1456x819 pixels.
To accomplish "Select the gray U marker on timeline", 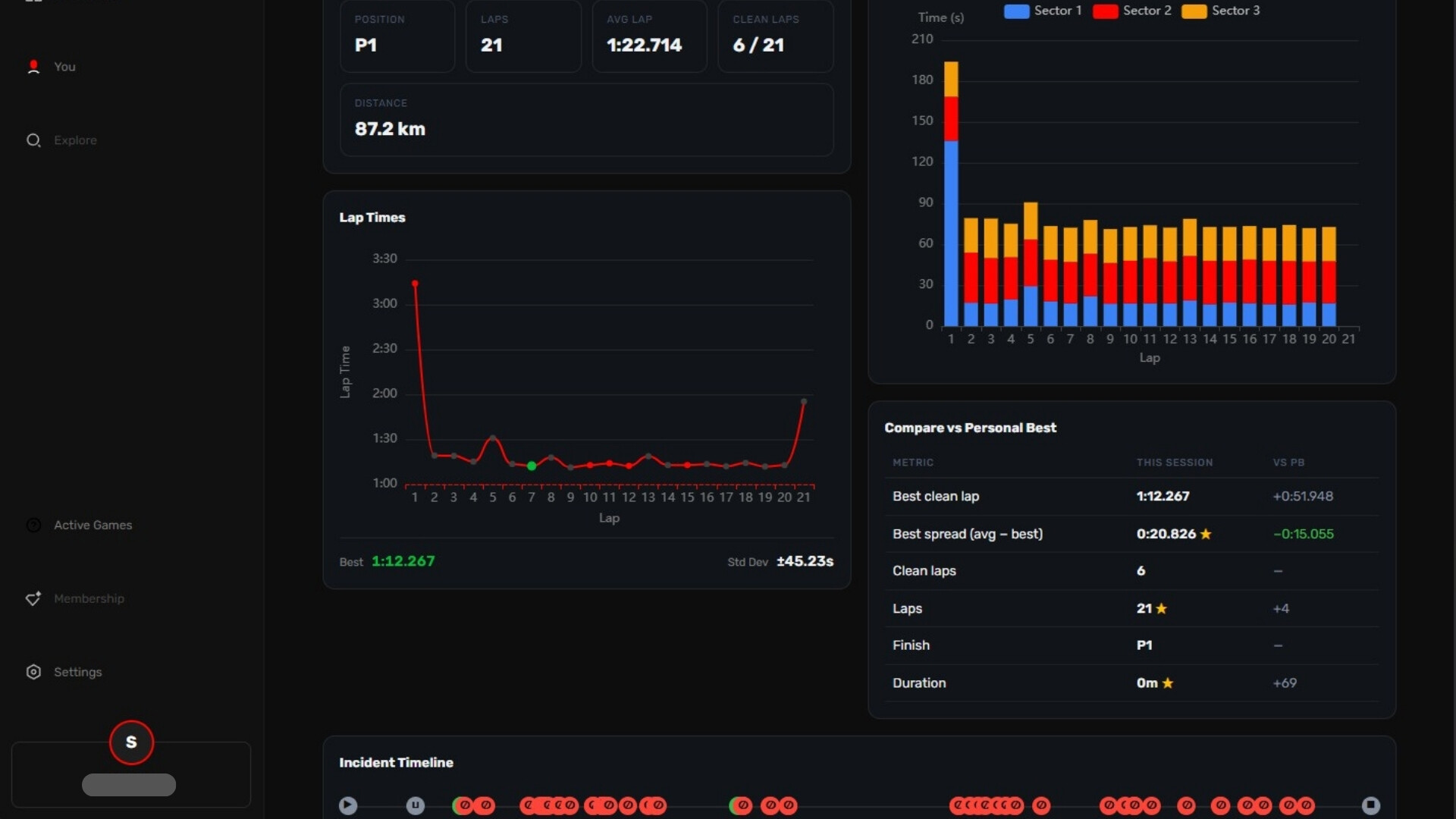I will coord(416,805).
